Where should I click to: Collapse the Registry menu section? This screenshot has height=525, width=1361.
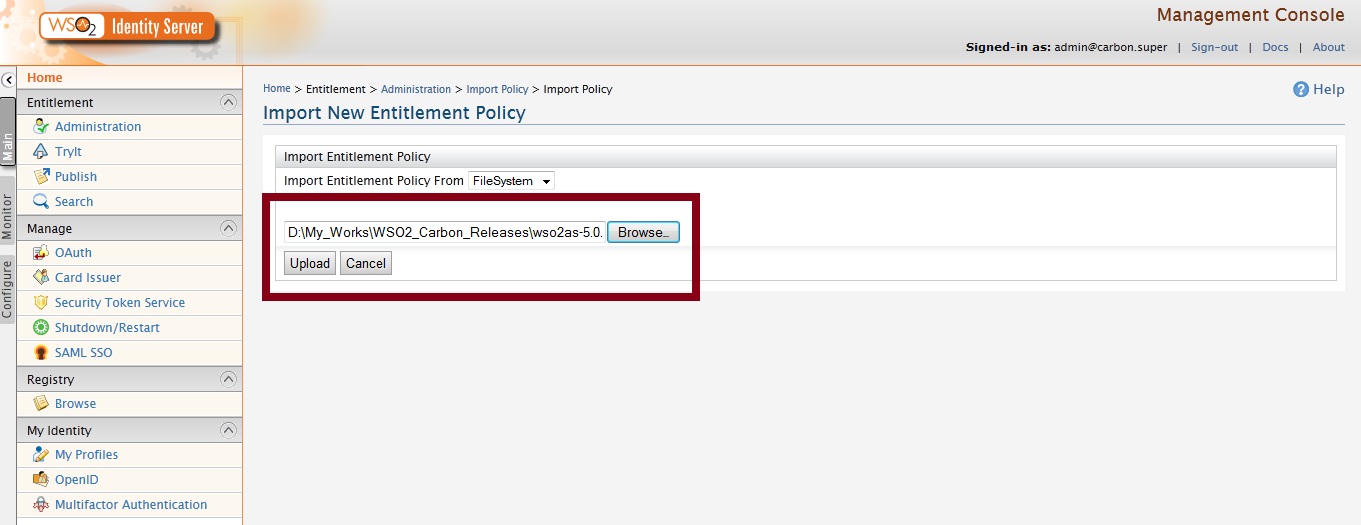(x=228, y=379)
